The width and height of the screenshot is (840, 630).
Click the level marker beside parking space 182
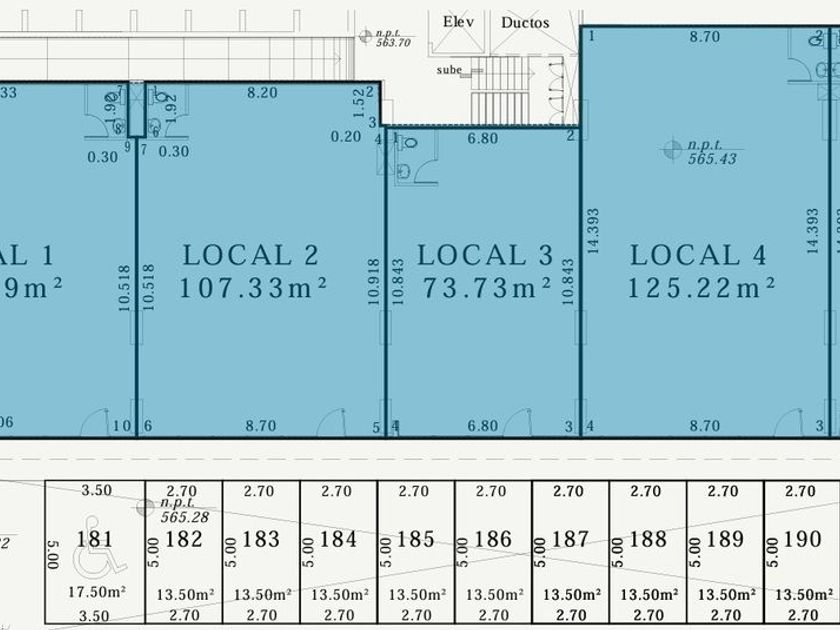point(149,506)
